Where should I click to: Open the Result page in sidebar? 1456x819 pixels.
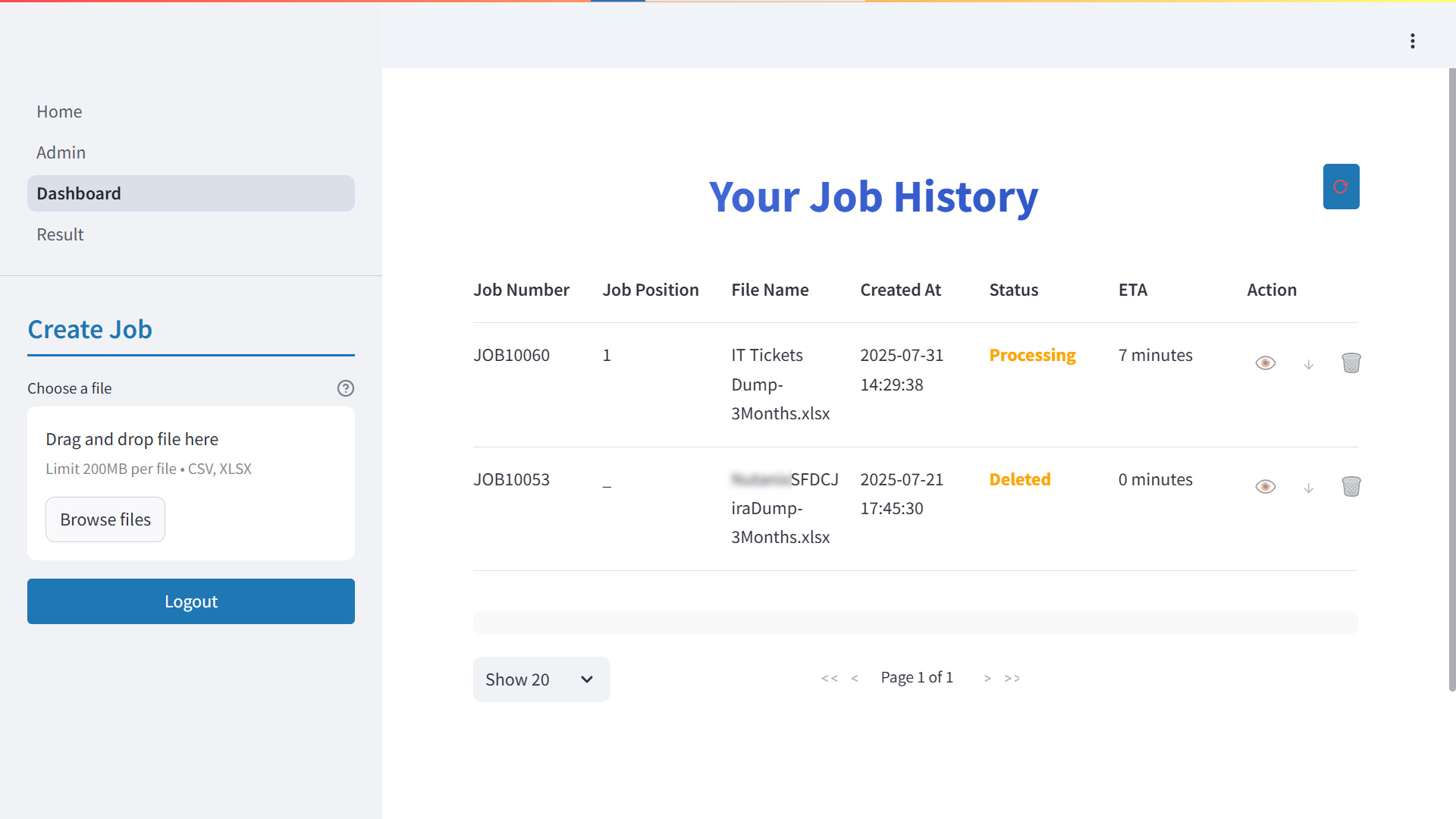point(60,234)
